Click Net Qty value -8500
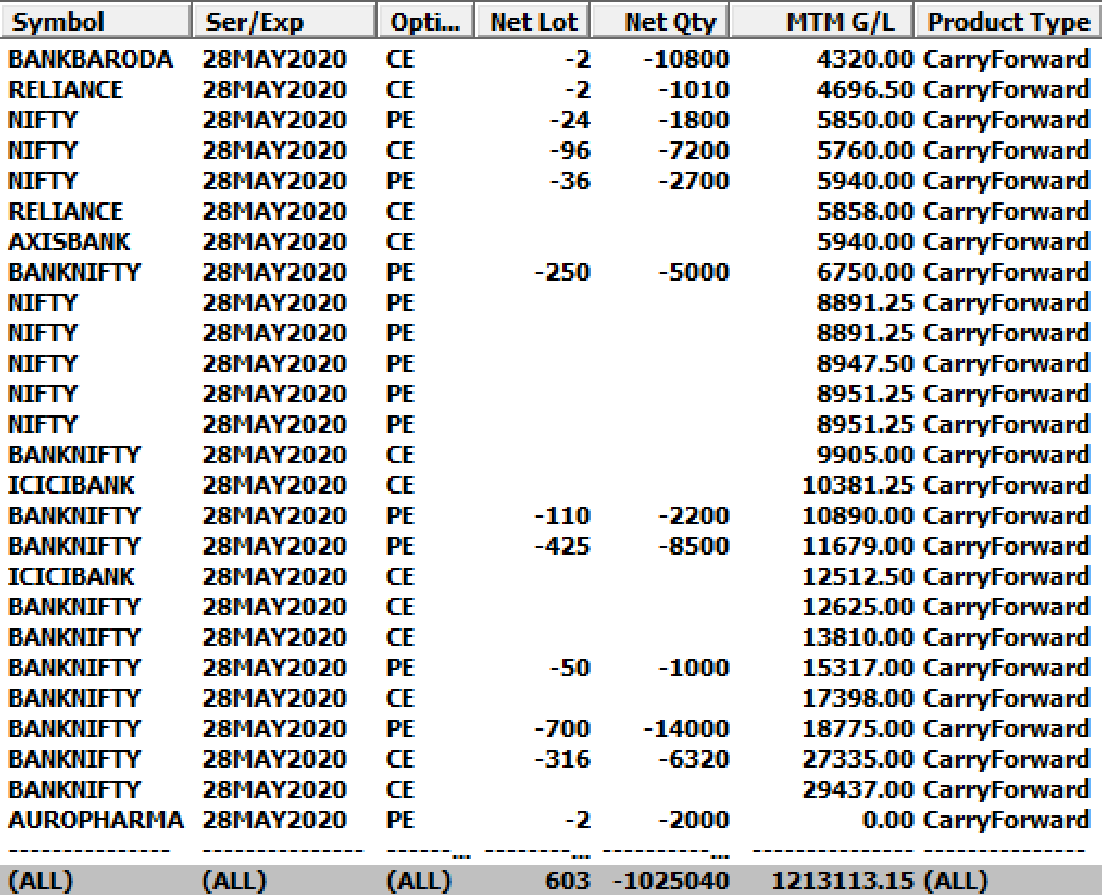The image size is (1102, 895). click(x=694, y=546)
